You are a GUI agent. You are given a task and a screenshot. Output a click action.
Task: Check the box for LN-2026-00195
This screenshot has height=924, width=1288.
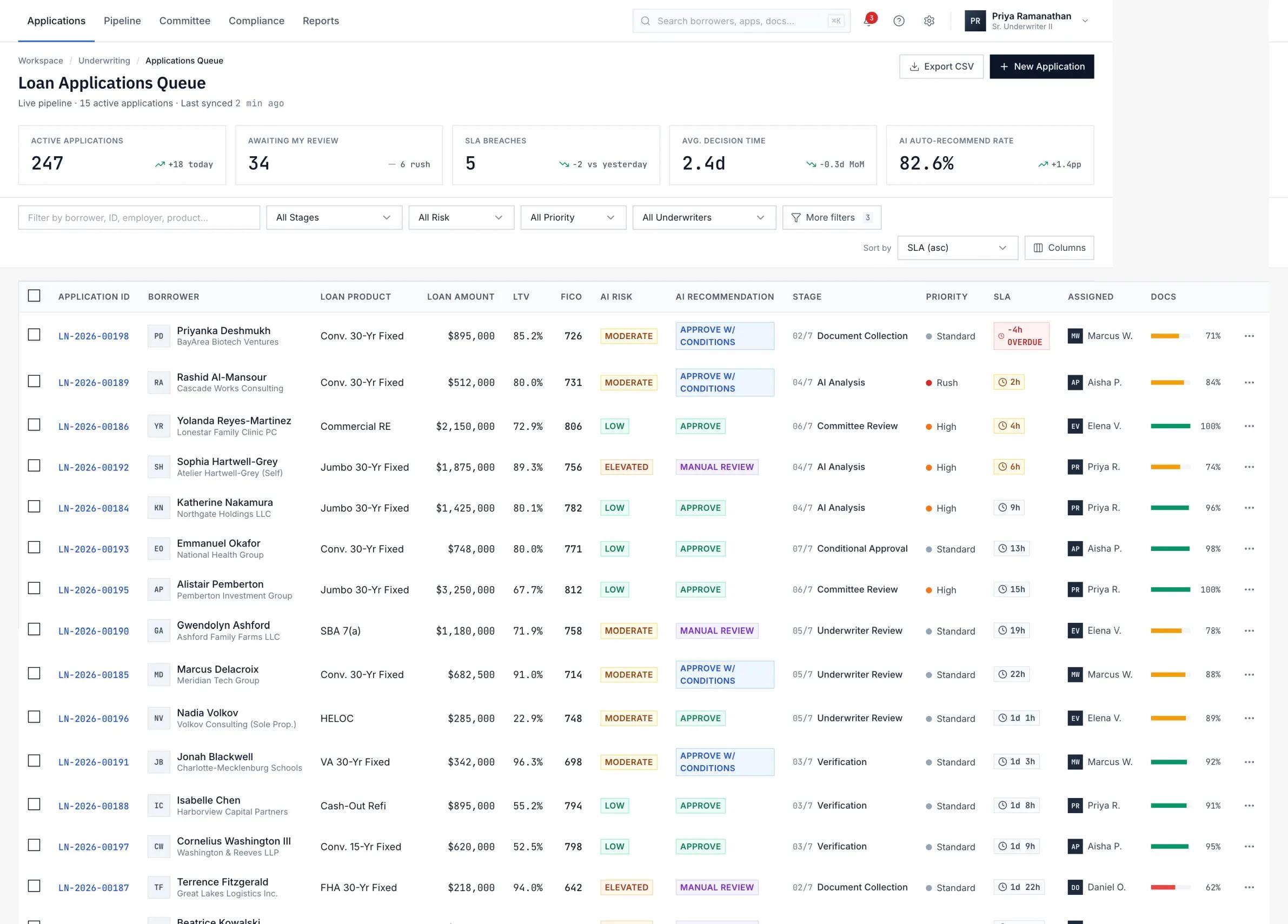click(34, 588)
